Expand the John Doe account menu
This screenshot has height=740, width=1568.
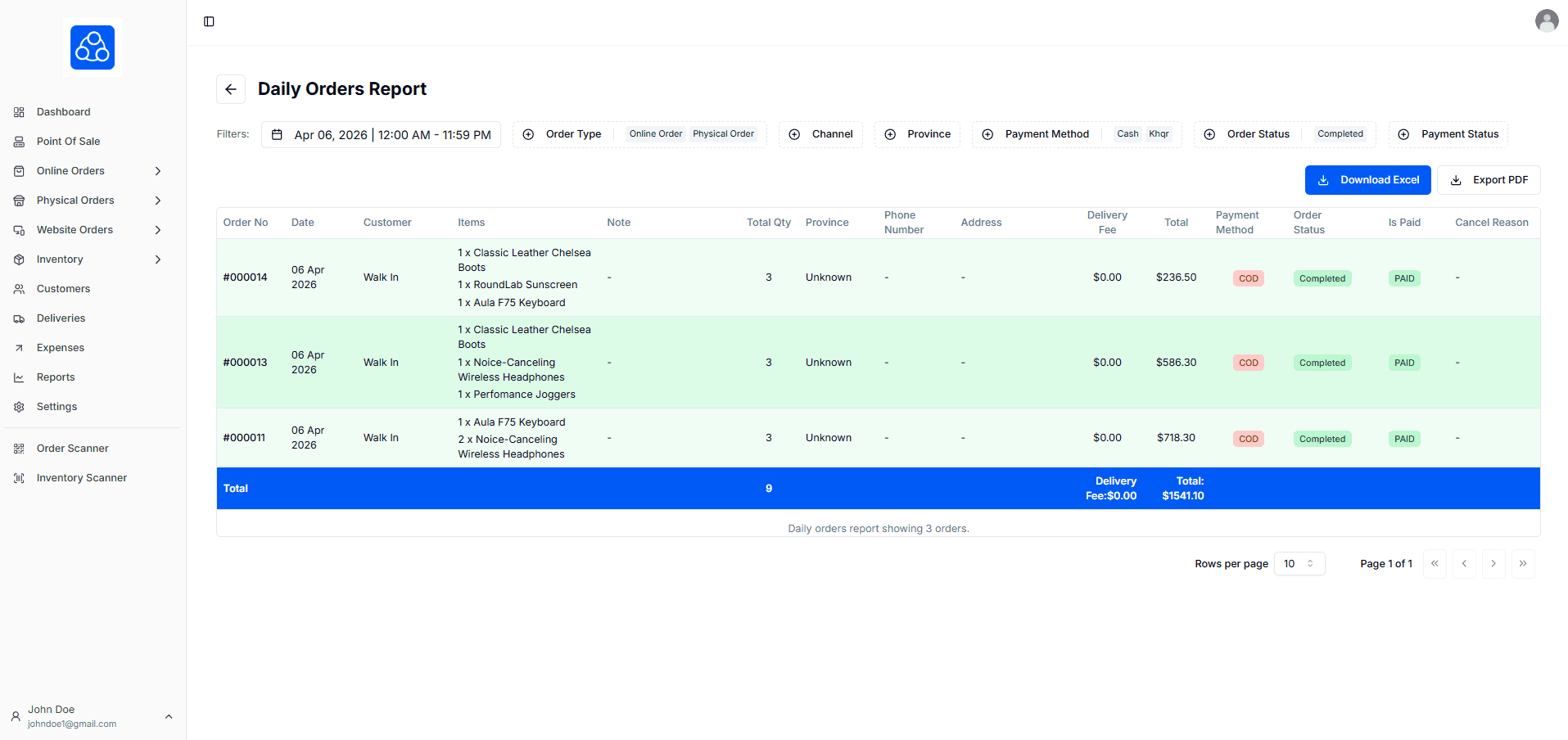point(93,716)
